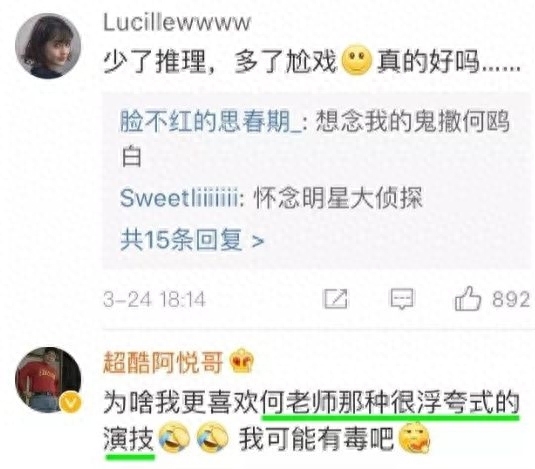Screen dimensions: 535x469
Task: Click the underlined text 何老师那种很浮夸式的
Action: (390, 402)
